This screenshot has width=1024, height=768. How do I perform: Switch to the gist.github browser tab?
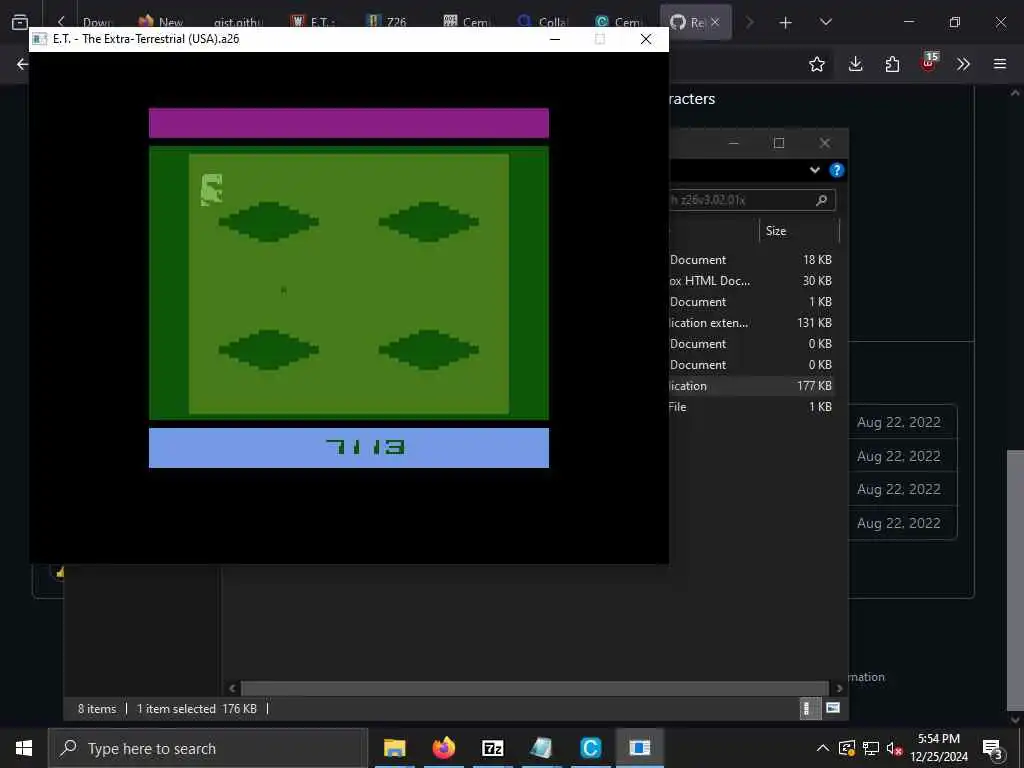click(238, 22)
